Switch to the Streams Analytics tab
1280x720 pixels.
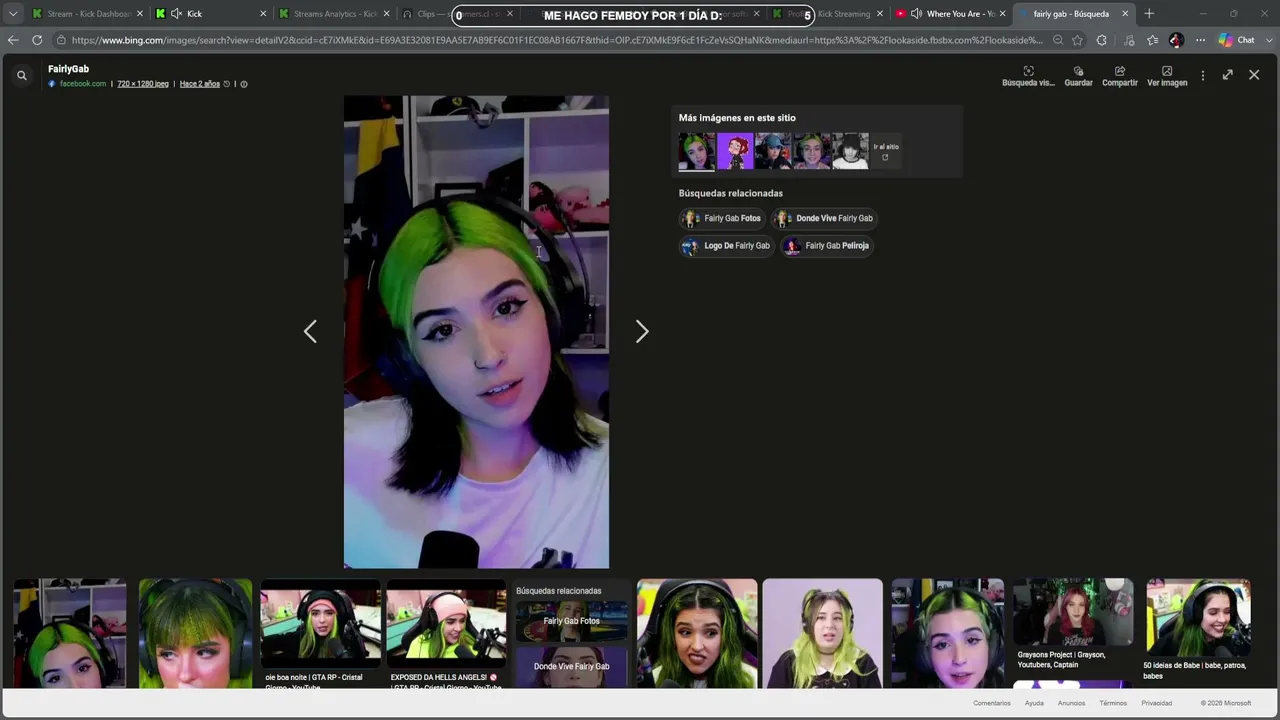[335, 14]
